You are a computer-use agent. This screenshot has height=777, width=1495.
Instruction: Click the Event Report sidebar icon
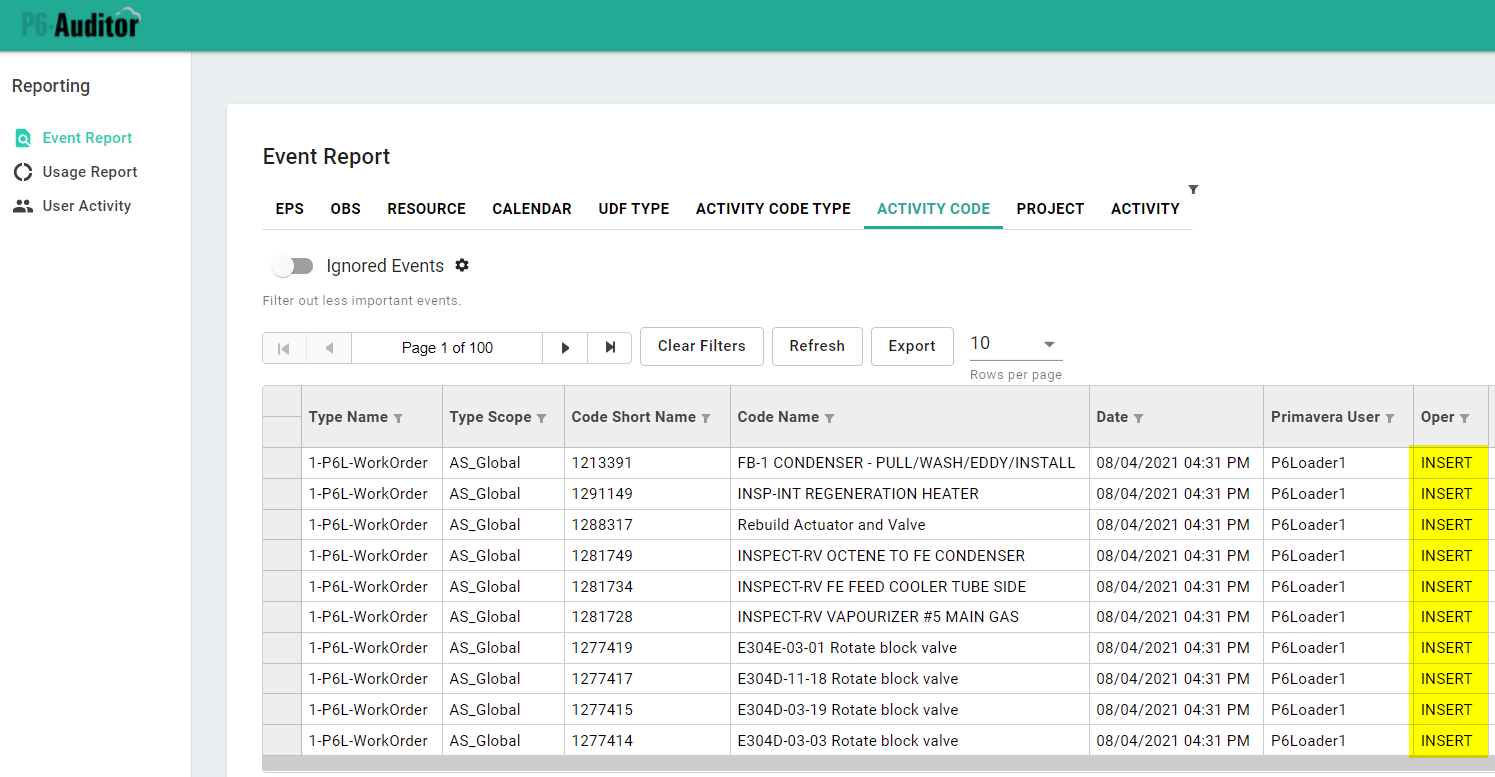(22, 138)
